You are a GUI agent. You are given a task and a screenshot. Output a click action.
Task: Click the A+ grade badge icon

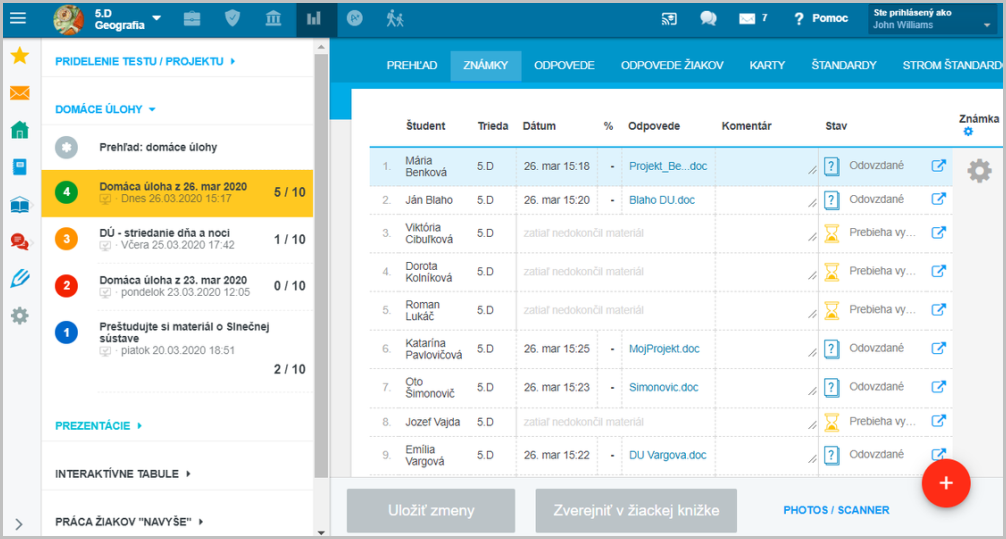click(354, 19)
